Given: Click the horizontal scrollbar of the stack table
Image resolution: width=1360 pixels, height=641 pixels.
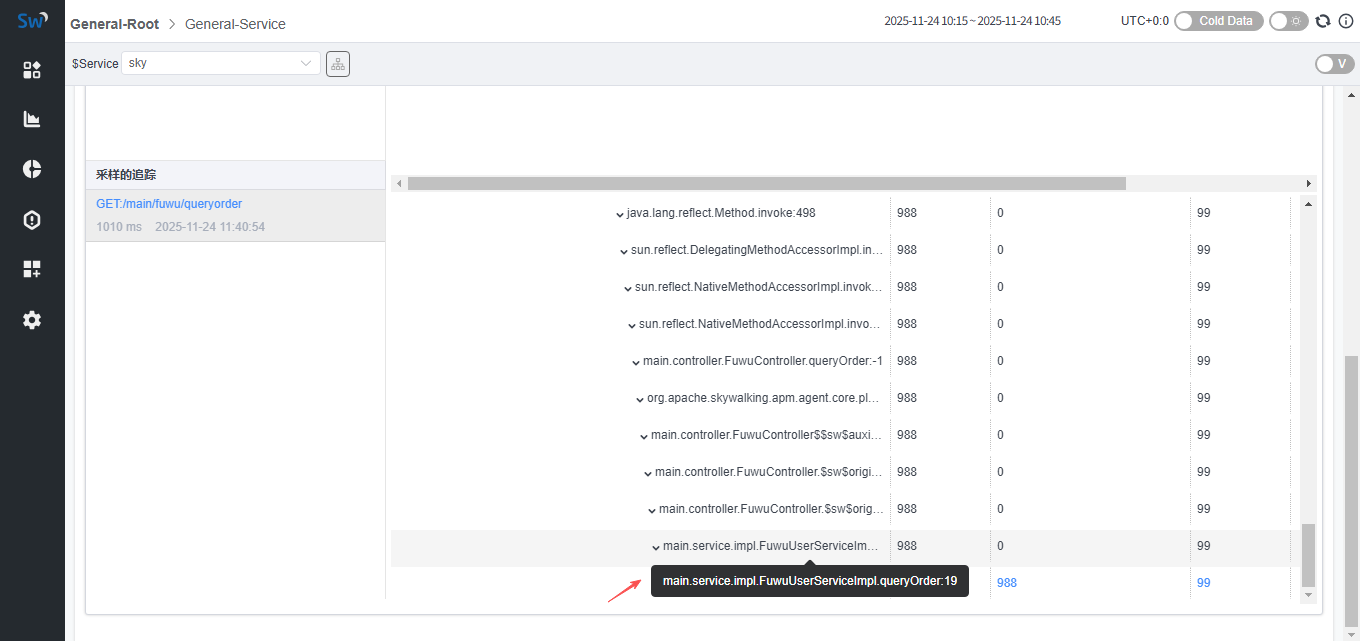Looking at the screenshot, I should point(766,184).
